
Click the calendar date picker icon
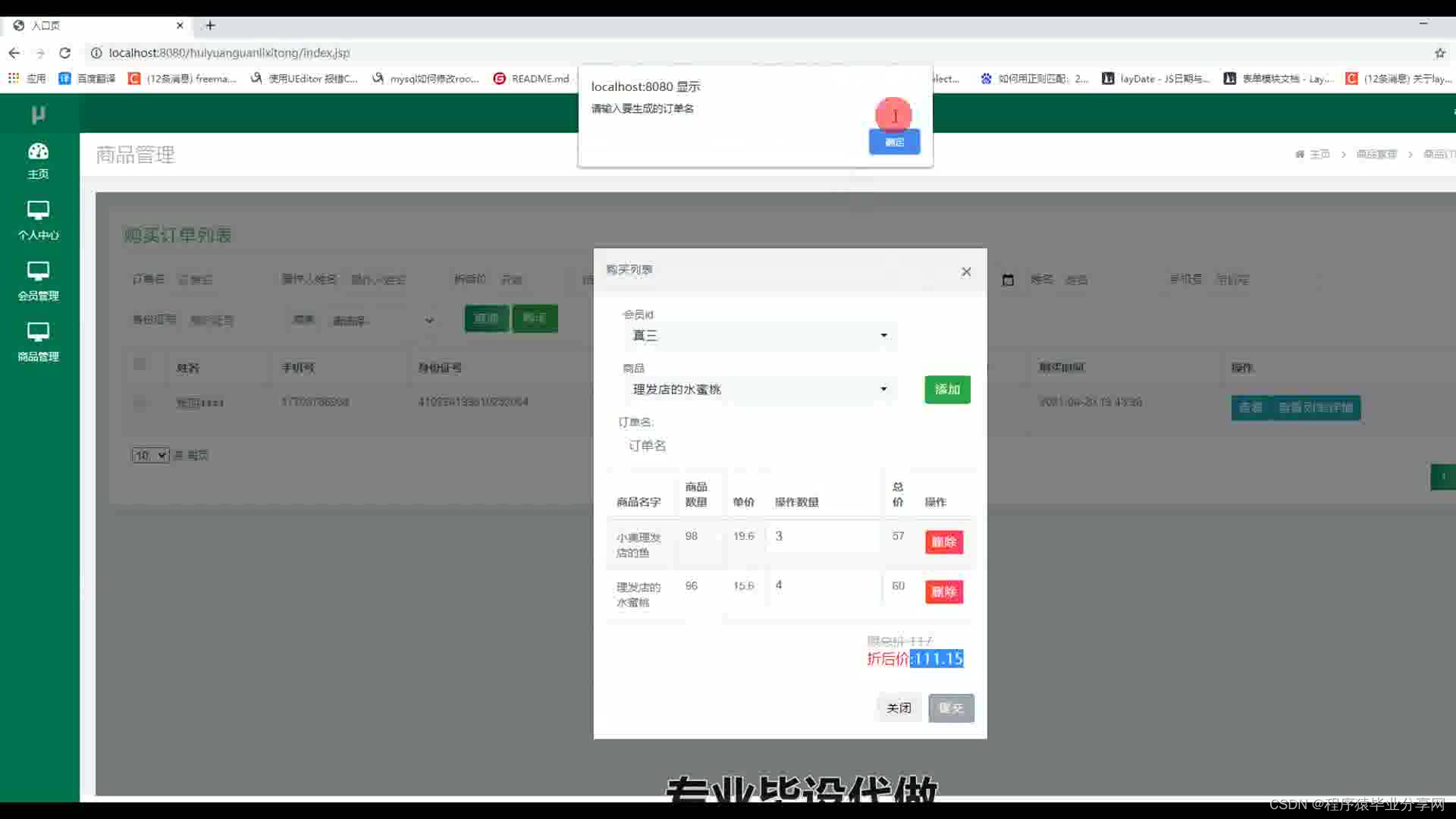(1008, 280)
